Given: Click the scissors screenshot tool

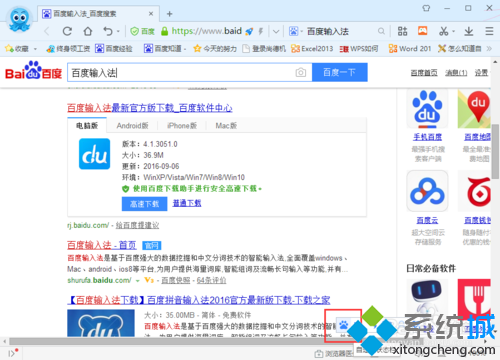Looking at the screenshot, I should [443, 31].
